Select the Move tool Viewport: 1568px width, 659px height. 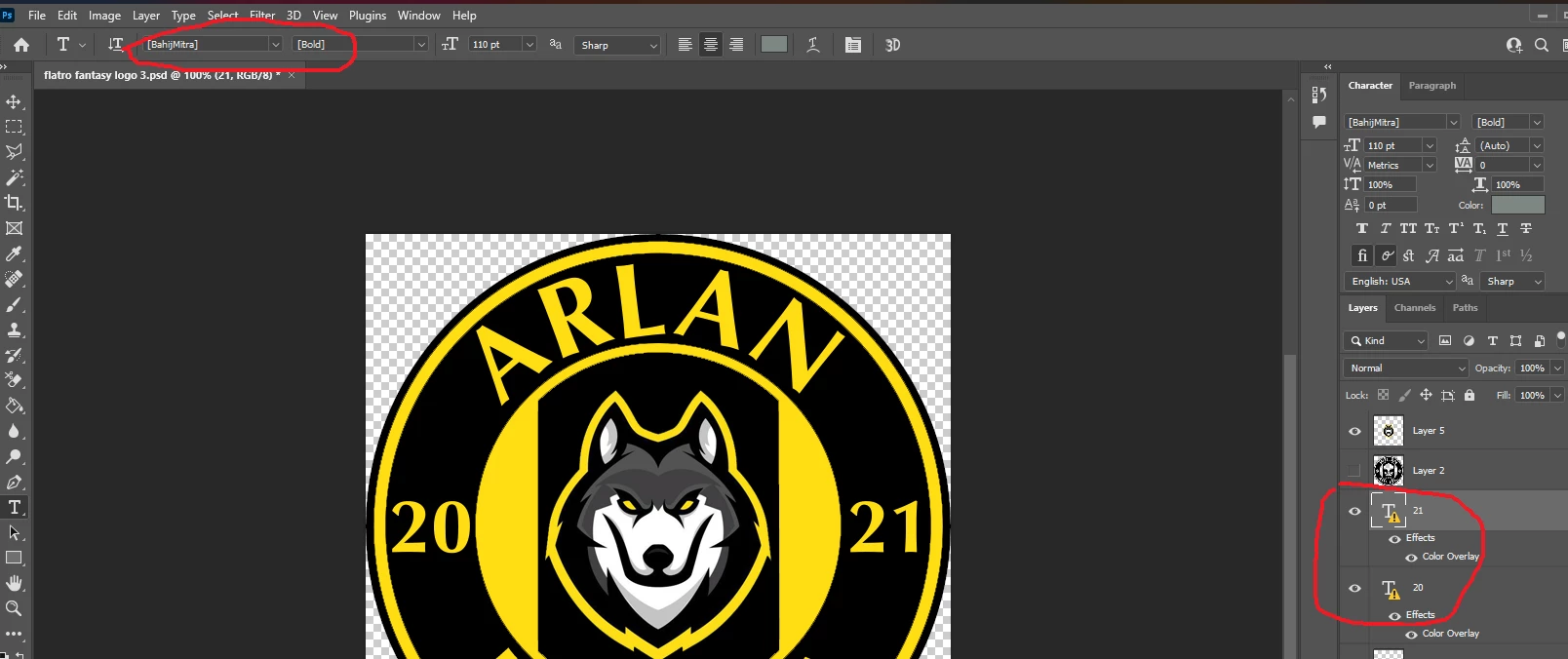coord(14,101)
